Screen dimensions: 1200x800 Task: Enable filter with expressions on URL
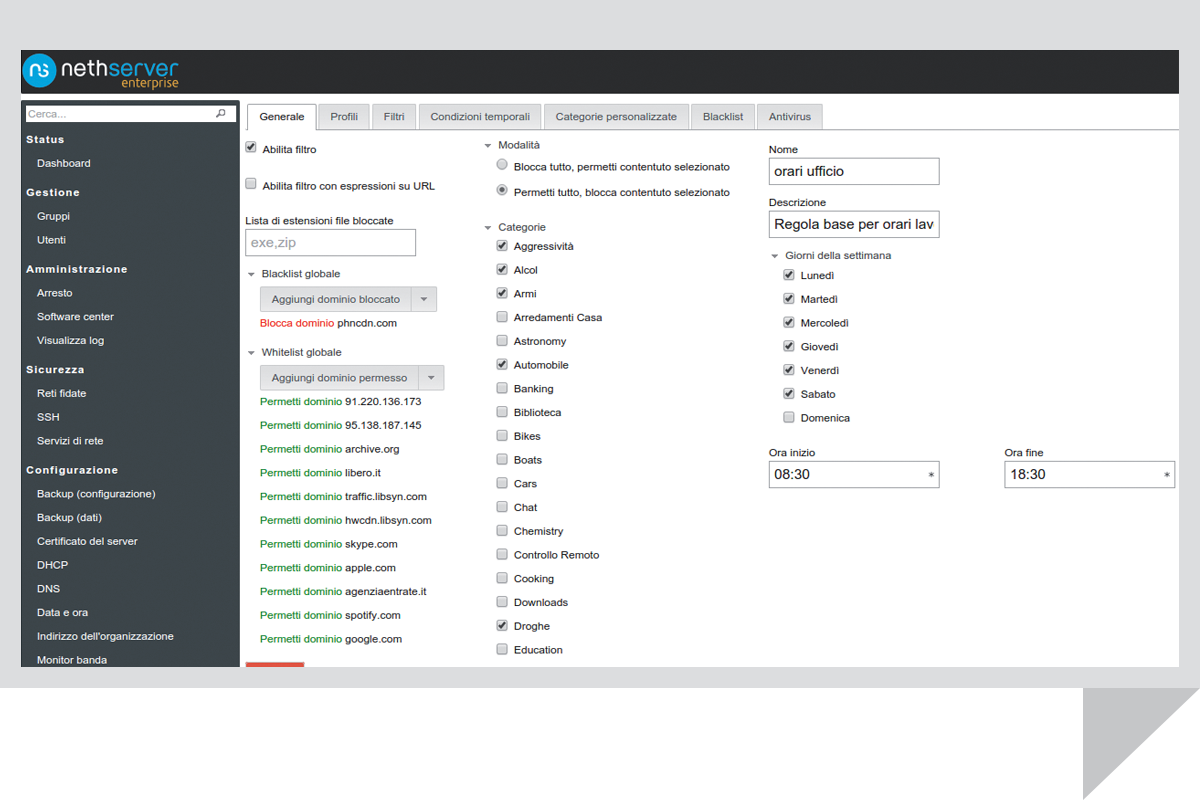pyautogui.click(x=251, y=185)
